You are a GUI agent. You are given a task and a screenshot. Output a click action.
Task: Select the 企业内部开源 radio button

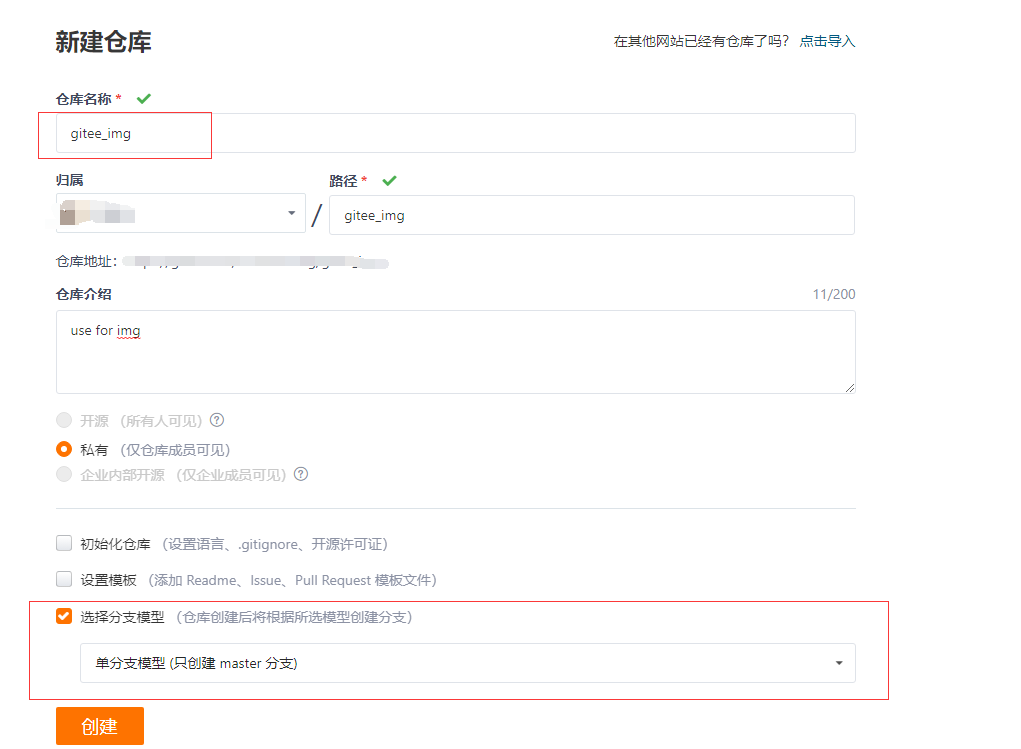pos(64,474)
